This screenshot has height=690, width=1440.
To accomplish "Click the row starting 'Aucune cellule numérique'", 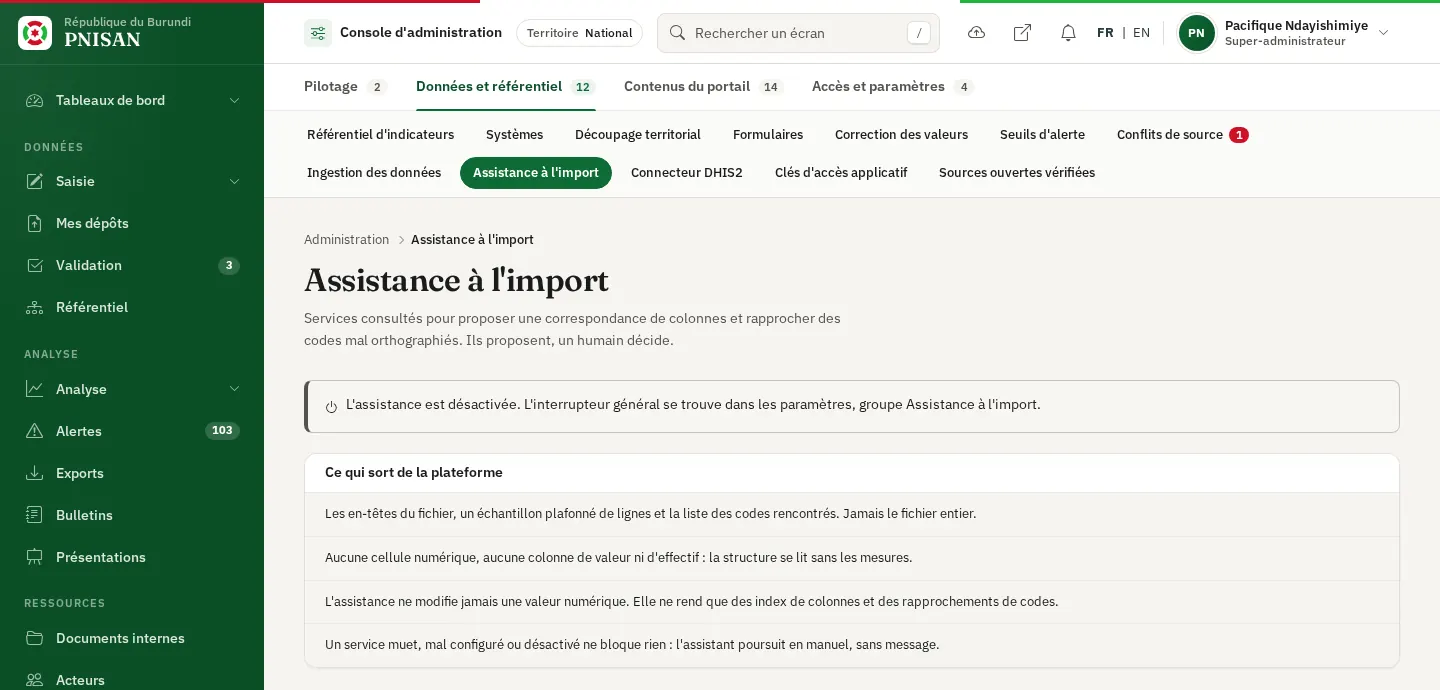I will 852,558.
